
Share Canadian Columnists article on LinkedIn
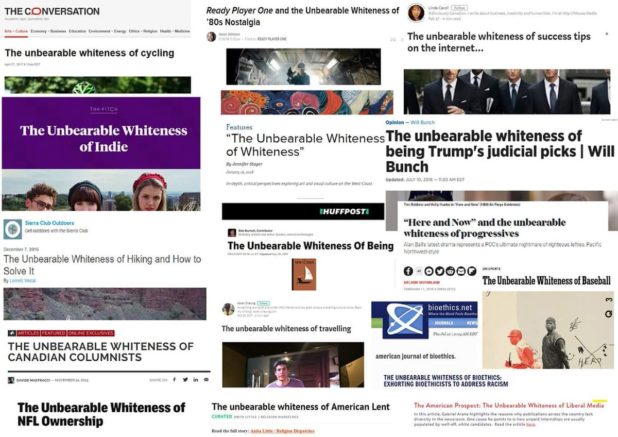[x=195, y=379]
